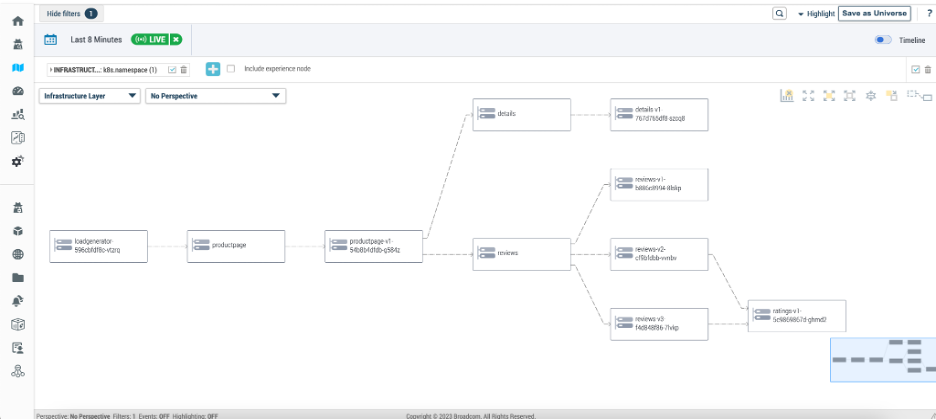Click the Hide filters tab

(71, 14)
